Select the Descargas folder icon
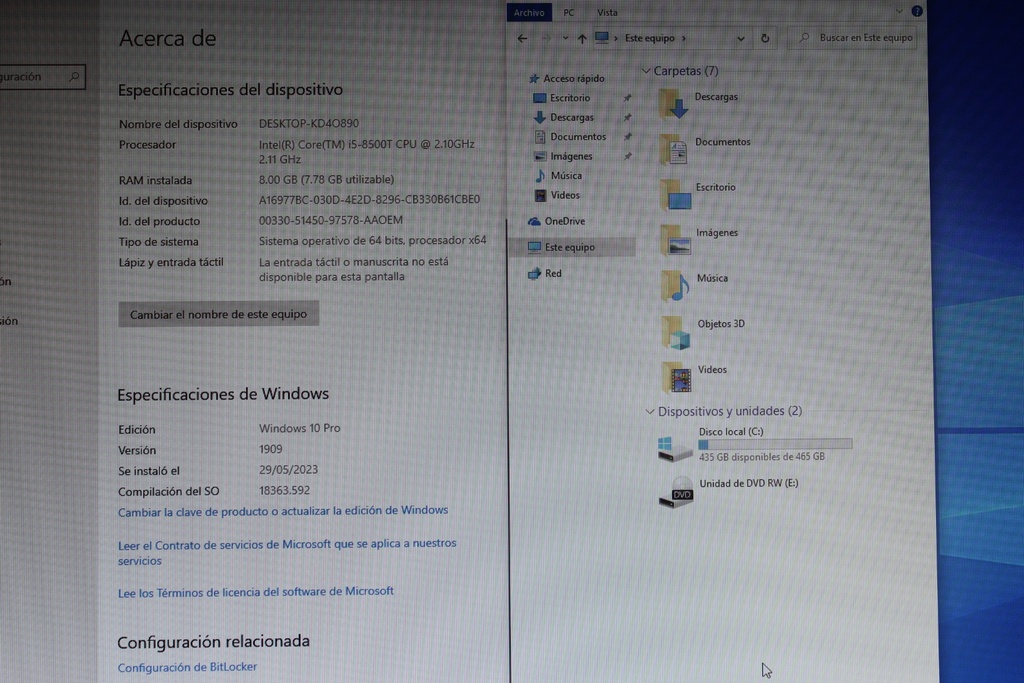The image size is (1024, 683). 675,104
